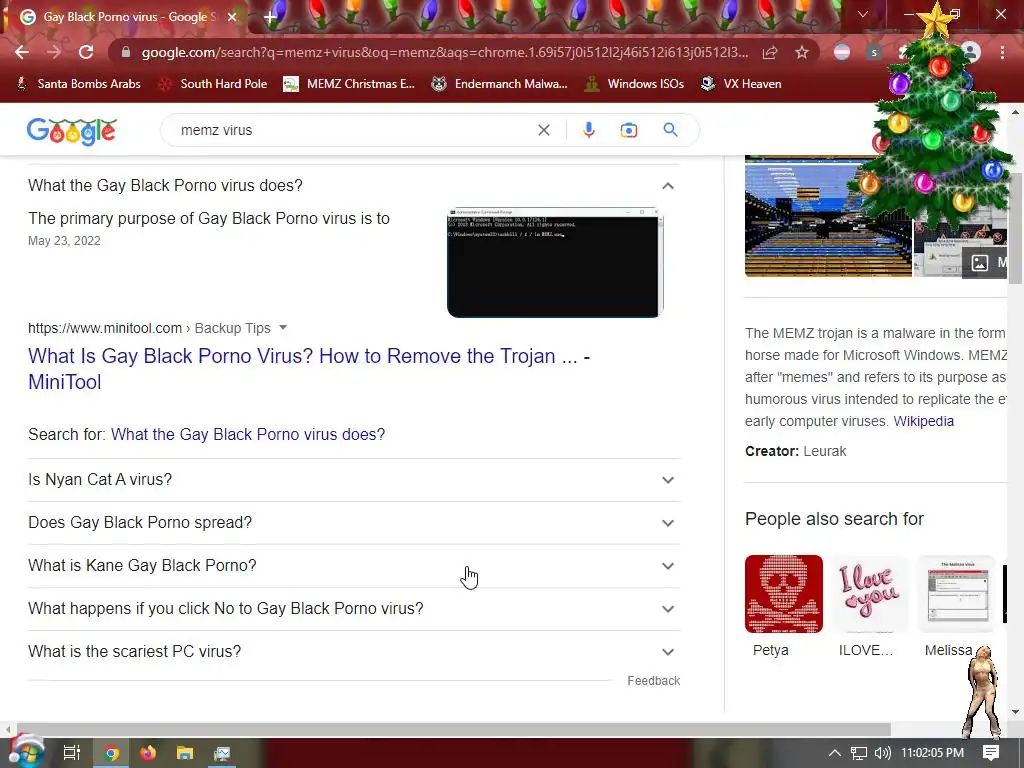Viewport: 1024px width, 768px height.
Task: Click the horizontal scrollbar at page bottom
Action: tap(453, 729)
